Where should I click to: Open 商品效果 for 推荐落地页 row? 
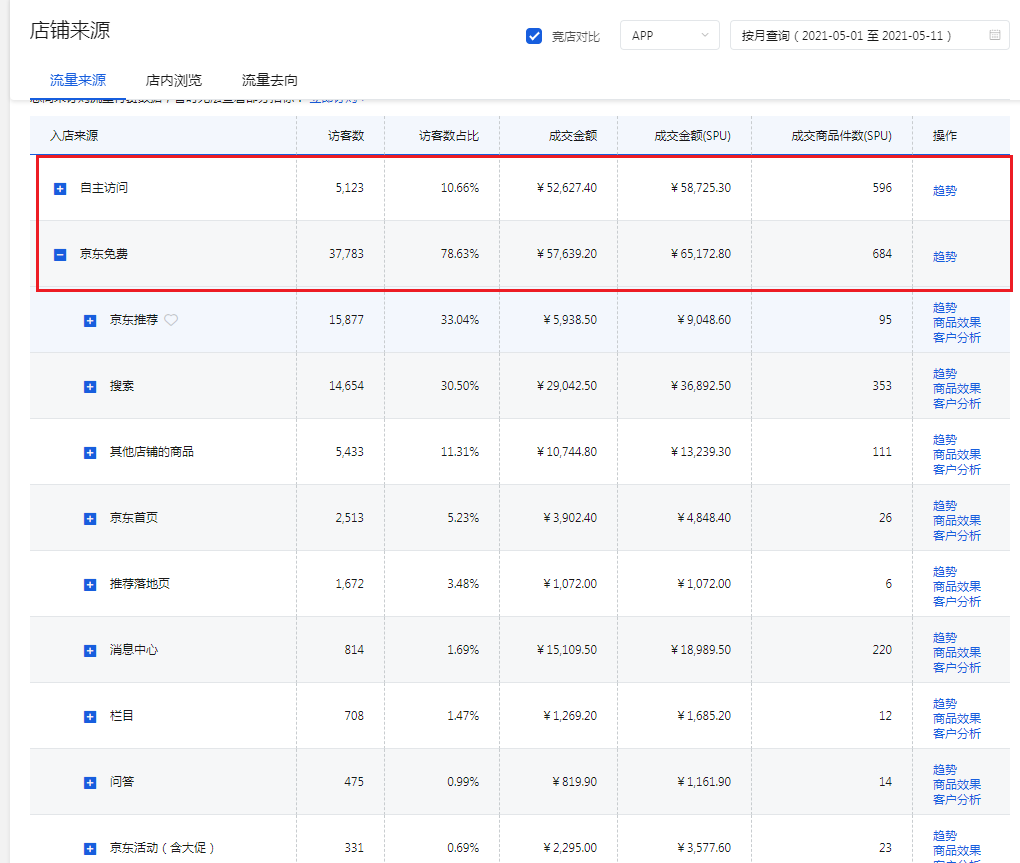click(x=957, y=587)
